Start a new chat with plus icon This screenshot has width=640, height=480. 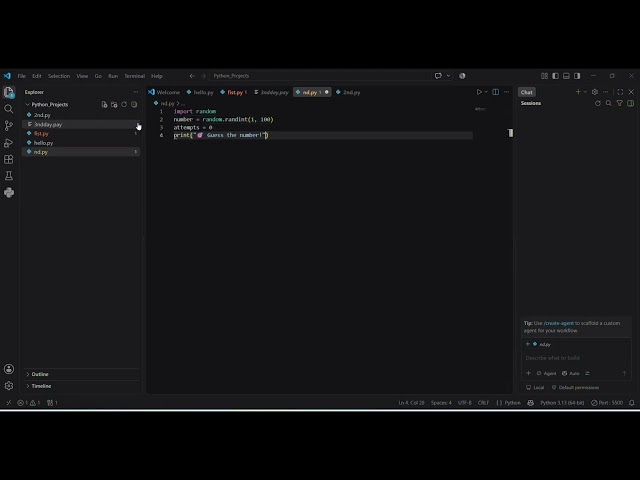[x=578, y=92]
